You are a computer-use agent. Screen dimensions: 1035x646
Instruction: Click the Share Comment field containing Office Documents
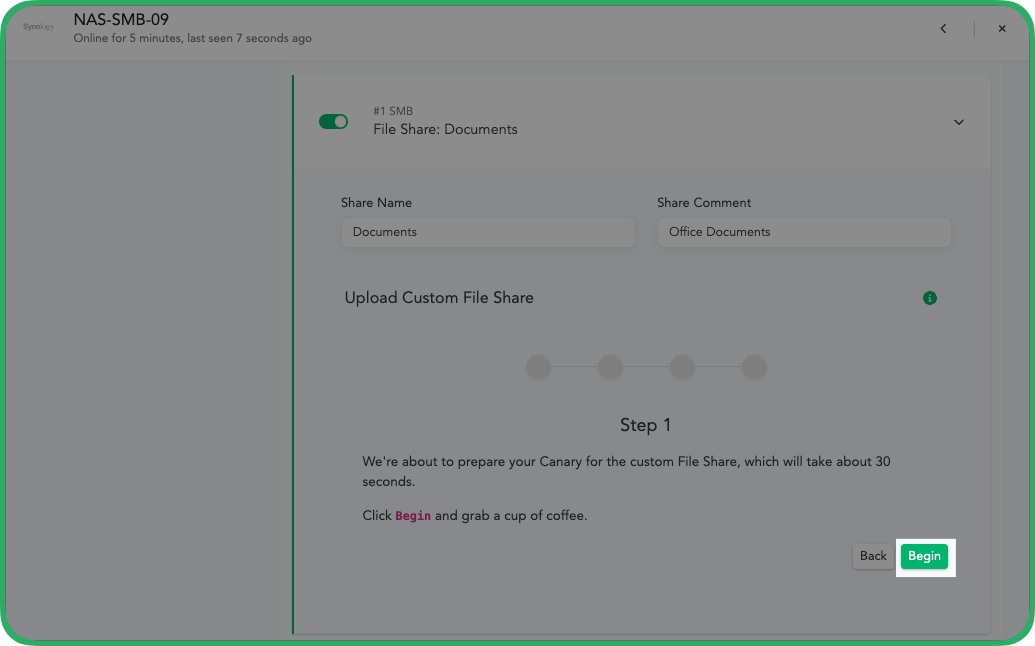pos(803,232)
